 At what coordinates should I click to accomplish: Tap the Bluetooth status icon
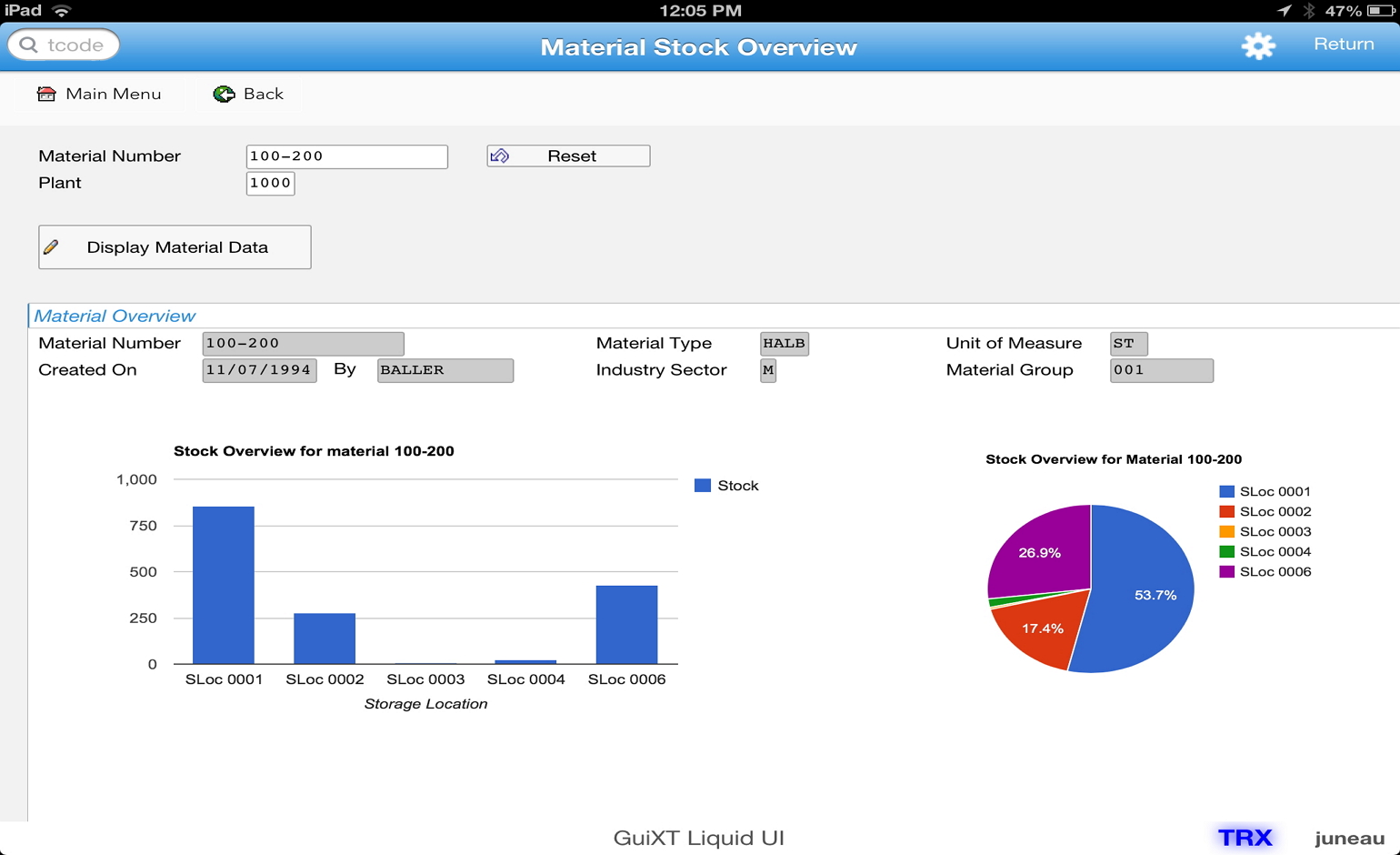click(1309, 11)
